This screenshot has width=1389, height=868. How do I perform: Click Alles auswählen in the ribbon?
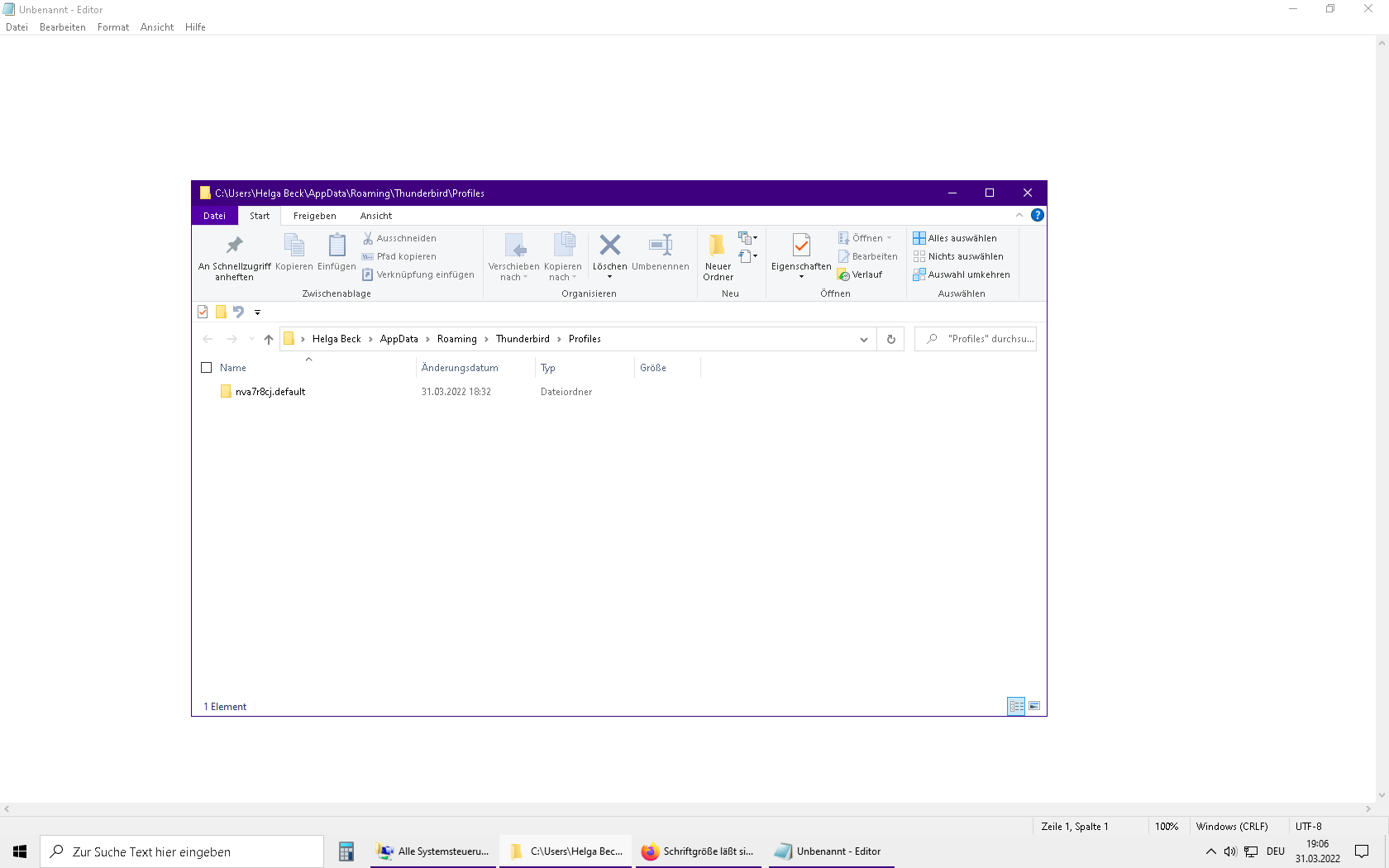pos(955,238)
